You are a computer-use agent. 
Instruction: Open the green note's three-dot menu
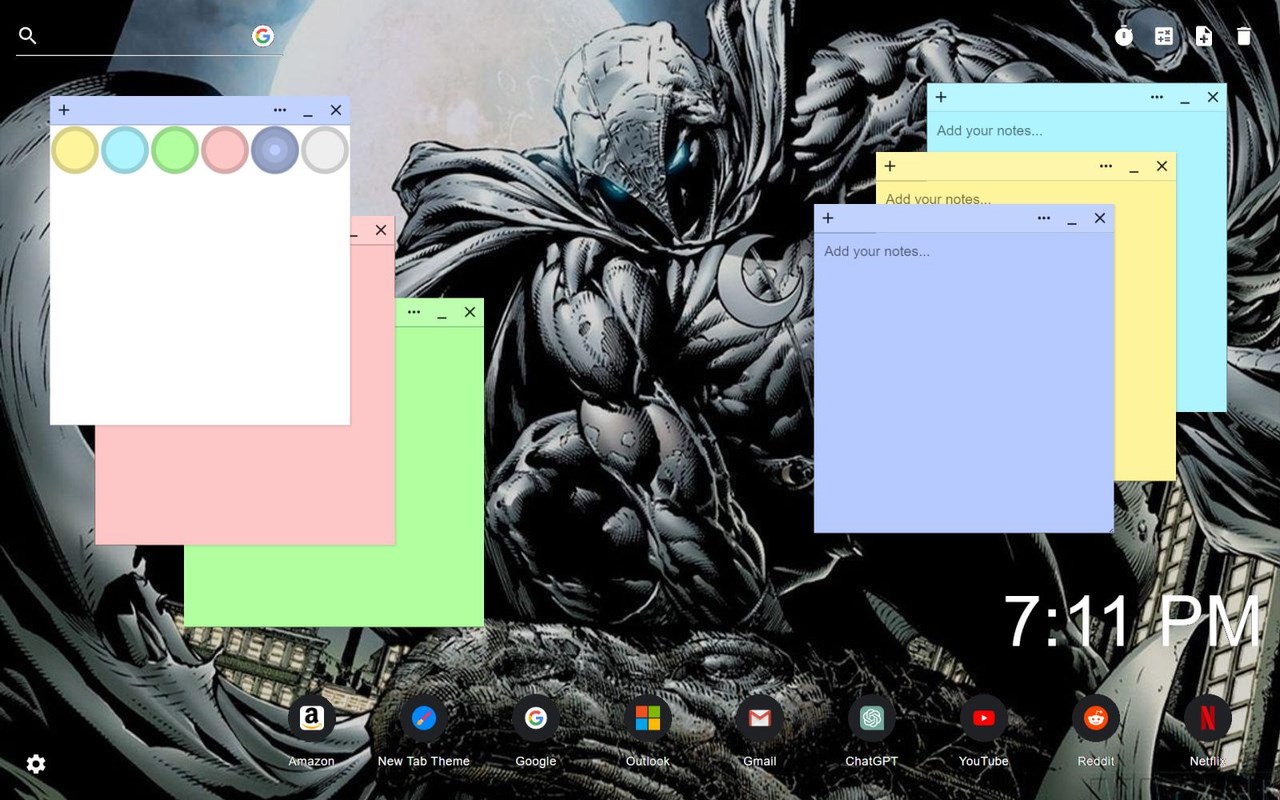(x=414, y=312)
